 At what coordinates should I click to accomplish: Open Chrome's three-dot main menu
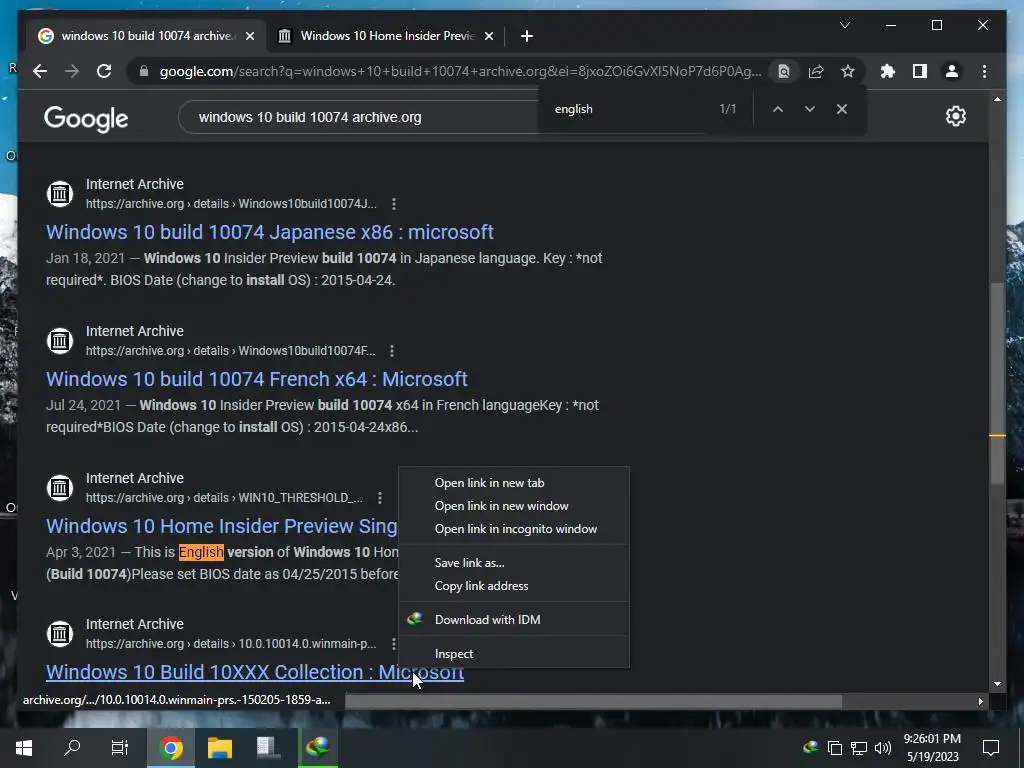pos(984,71)
